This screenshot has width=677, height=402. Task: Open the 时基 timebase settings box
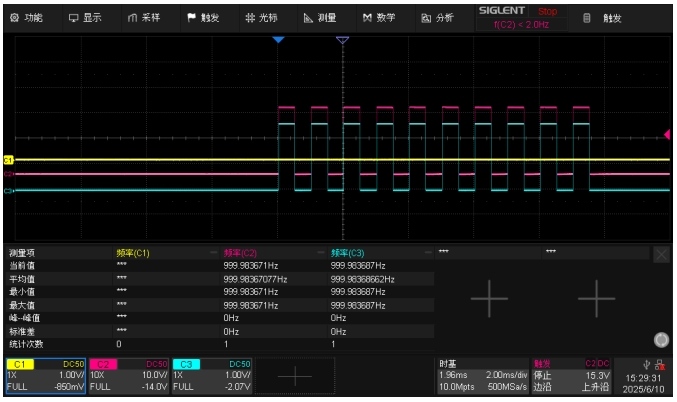click(x=481, y=375)
